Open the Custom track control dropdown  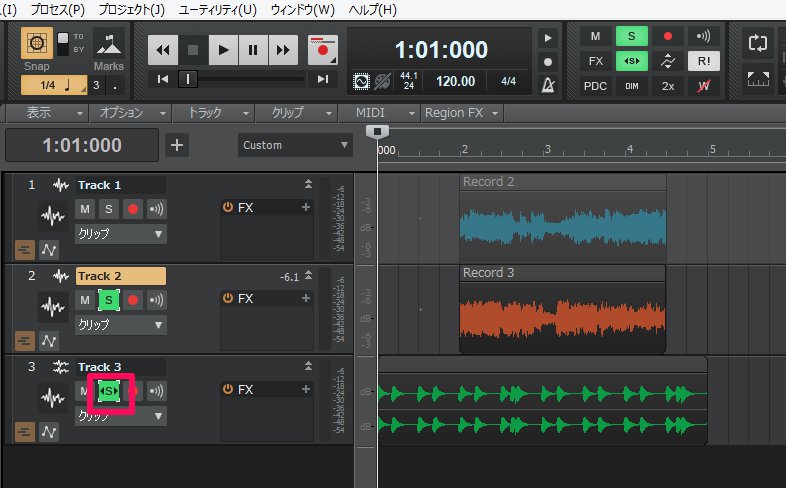point(295,145)
